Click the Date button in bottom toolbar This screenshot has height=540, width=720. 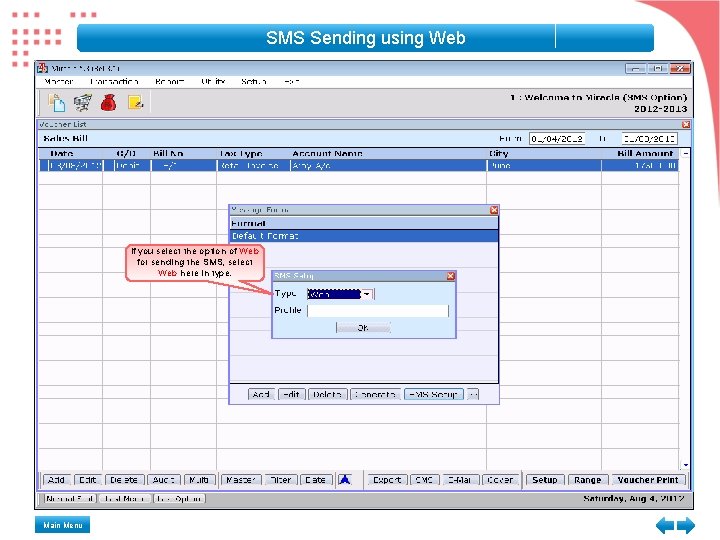(315, 480)
